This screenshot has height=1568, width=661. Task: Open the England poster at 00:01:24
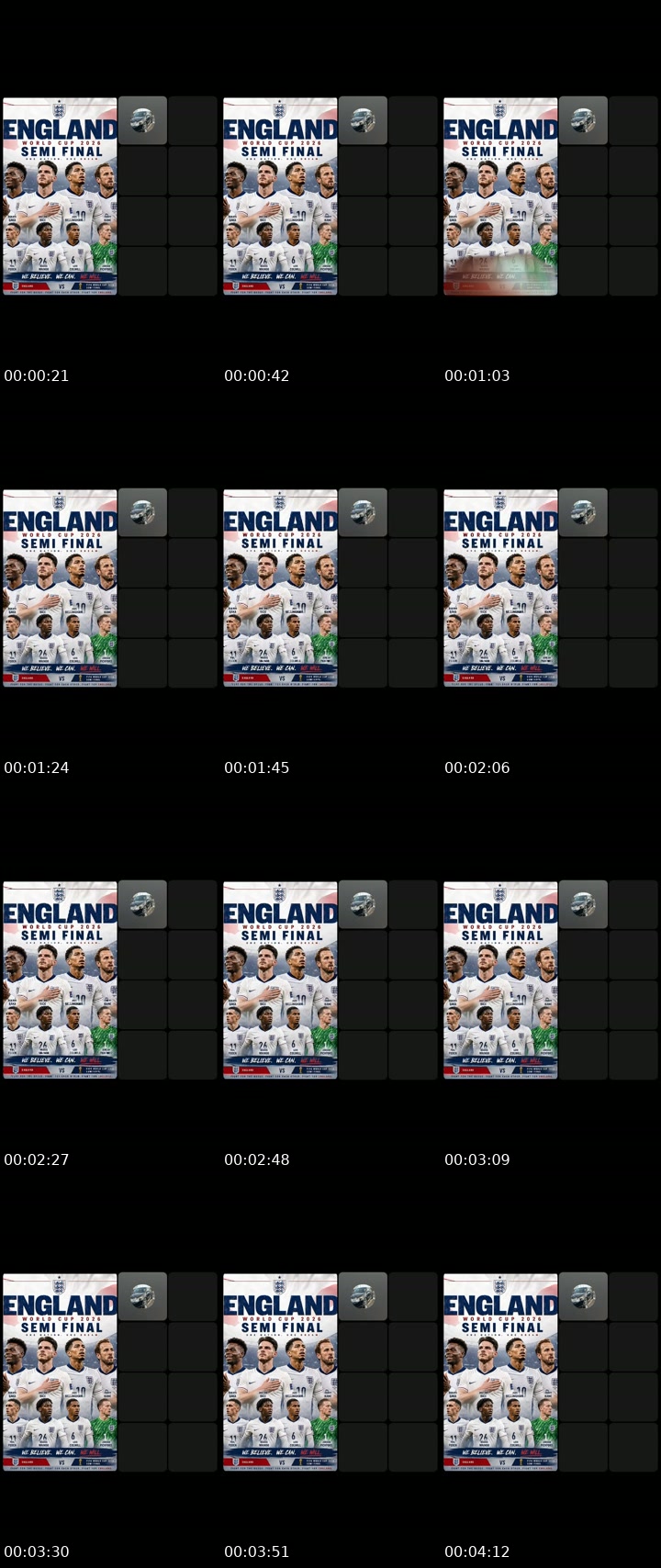60,588
